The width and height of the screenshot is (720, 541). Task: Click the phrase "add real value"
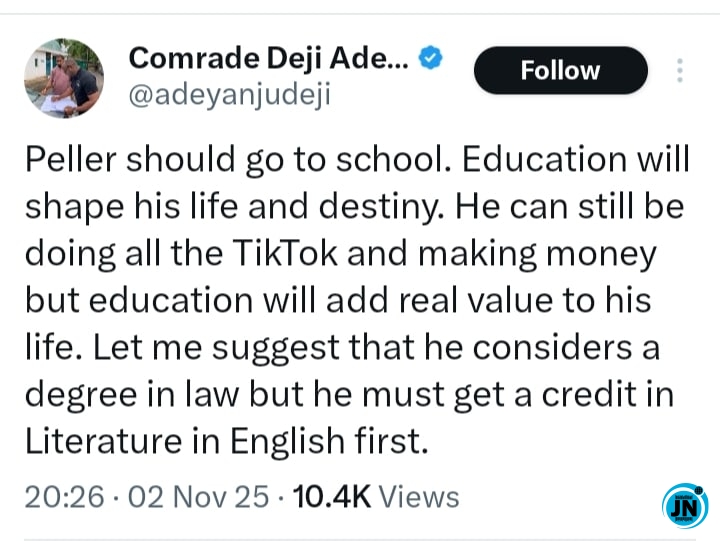point(462,299)
